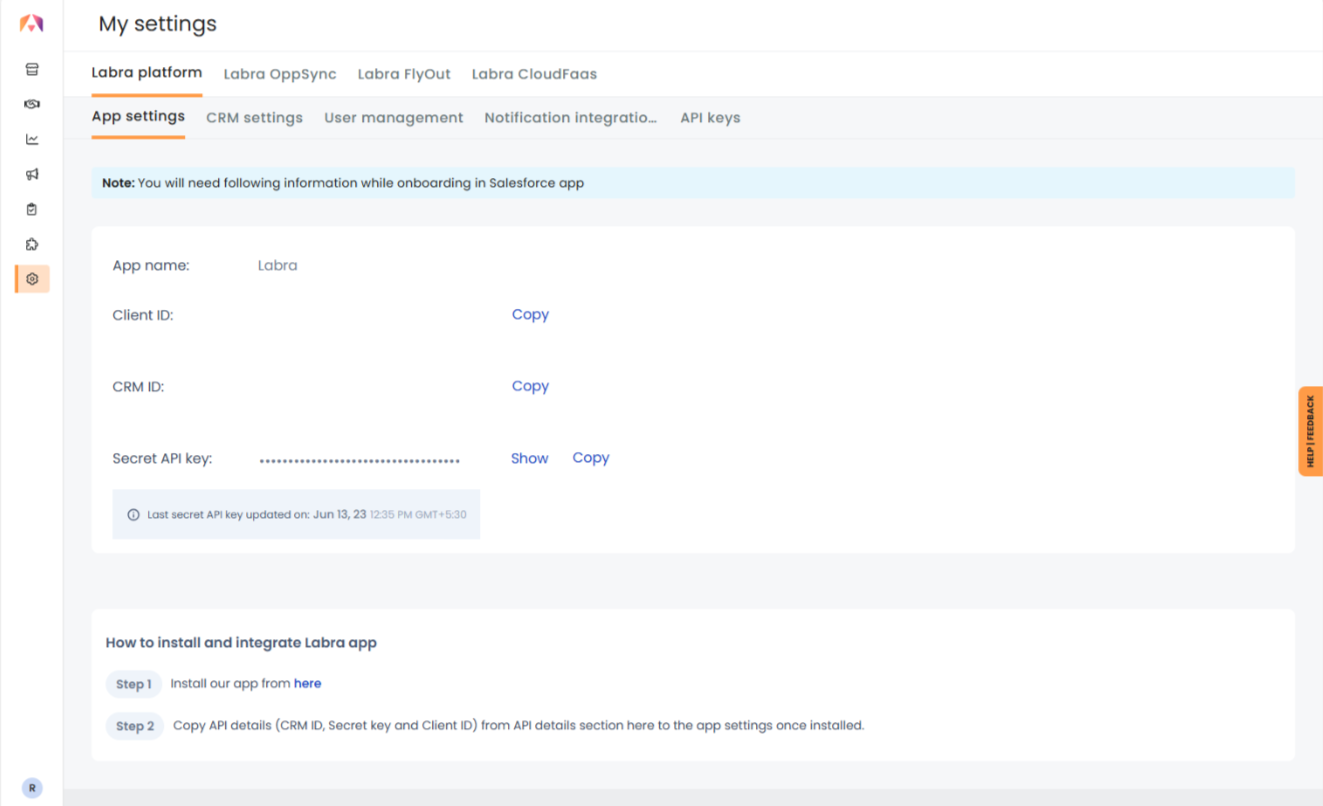Click the info icon beside last updated

(133, 515)
